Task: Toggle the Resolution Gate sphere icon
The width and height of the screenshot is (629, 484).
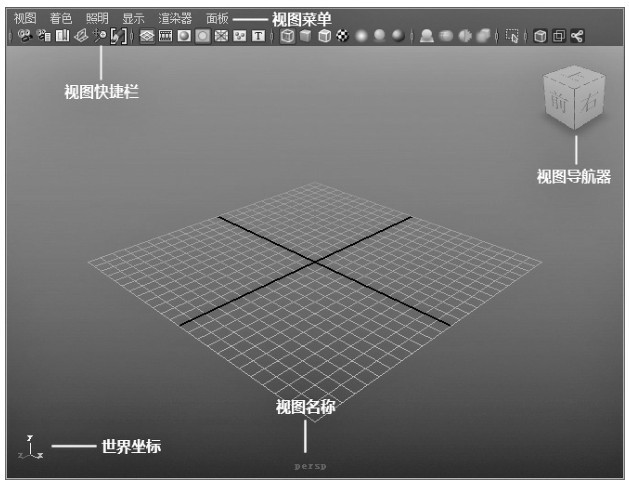Action: coord(184,36)
